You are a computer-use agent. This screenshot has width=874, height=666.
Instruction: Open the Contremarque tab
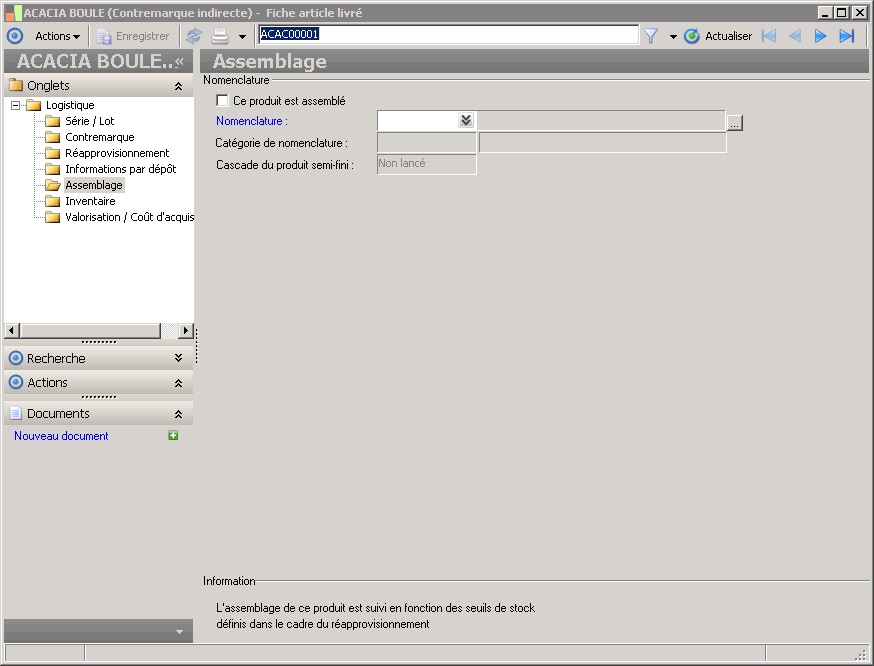click(x=100, y=137)
